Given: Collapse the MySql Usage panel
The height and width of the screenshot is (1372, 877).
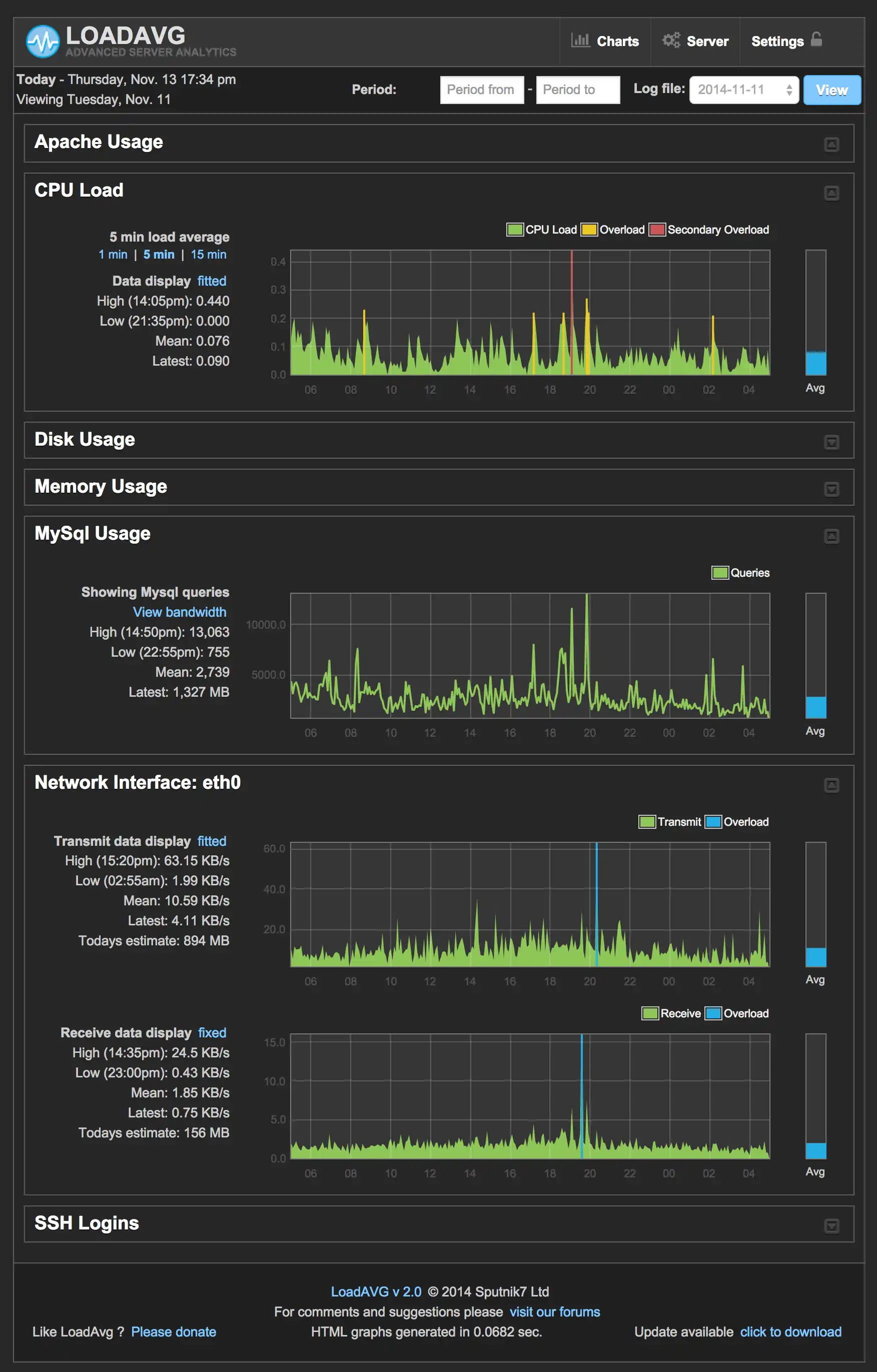Looking at the screenshot, I should pos(831,536).
